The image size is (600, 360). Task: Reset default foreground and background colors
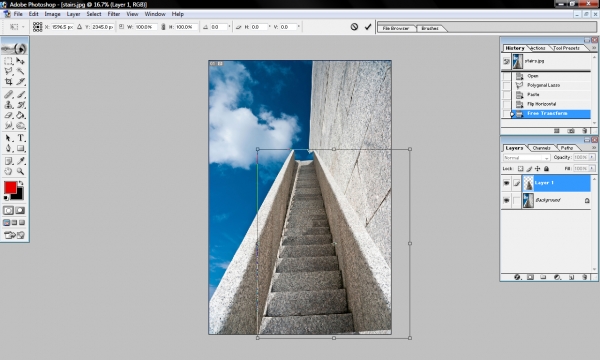6,197
